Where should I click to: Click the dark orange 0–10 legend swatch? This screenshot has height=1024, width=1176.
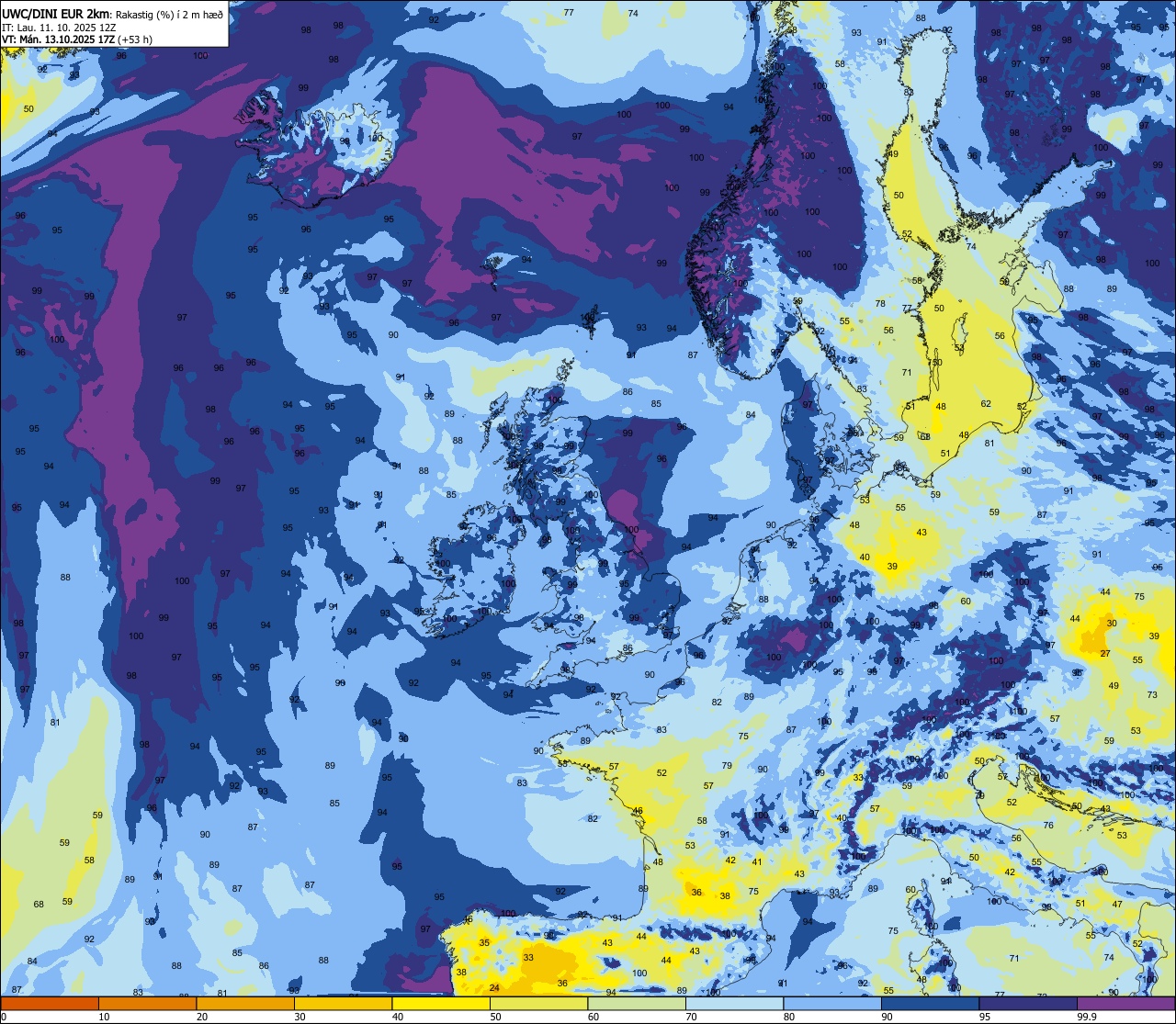[50, 1002]
